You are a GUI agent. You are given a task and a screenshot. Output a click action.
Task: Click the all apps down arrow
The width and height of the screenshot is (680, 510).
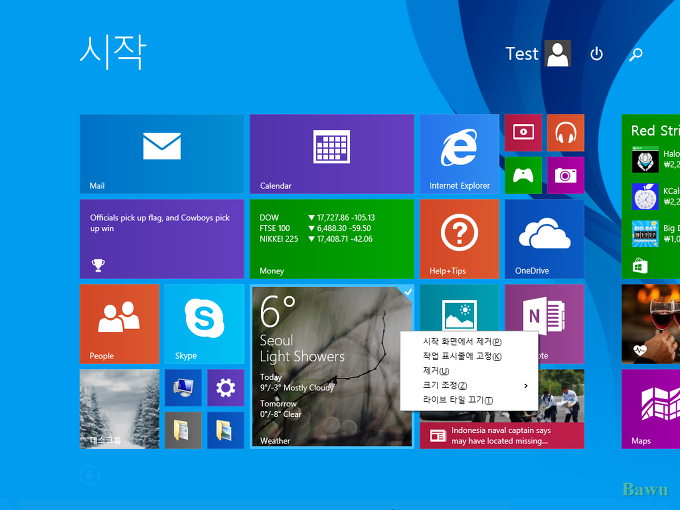(x=90, y=475)
